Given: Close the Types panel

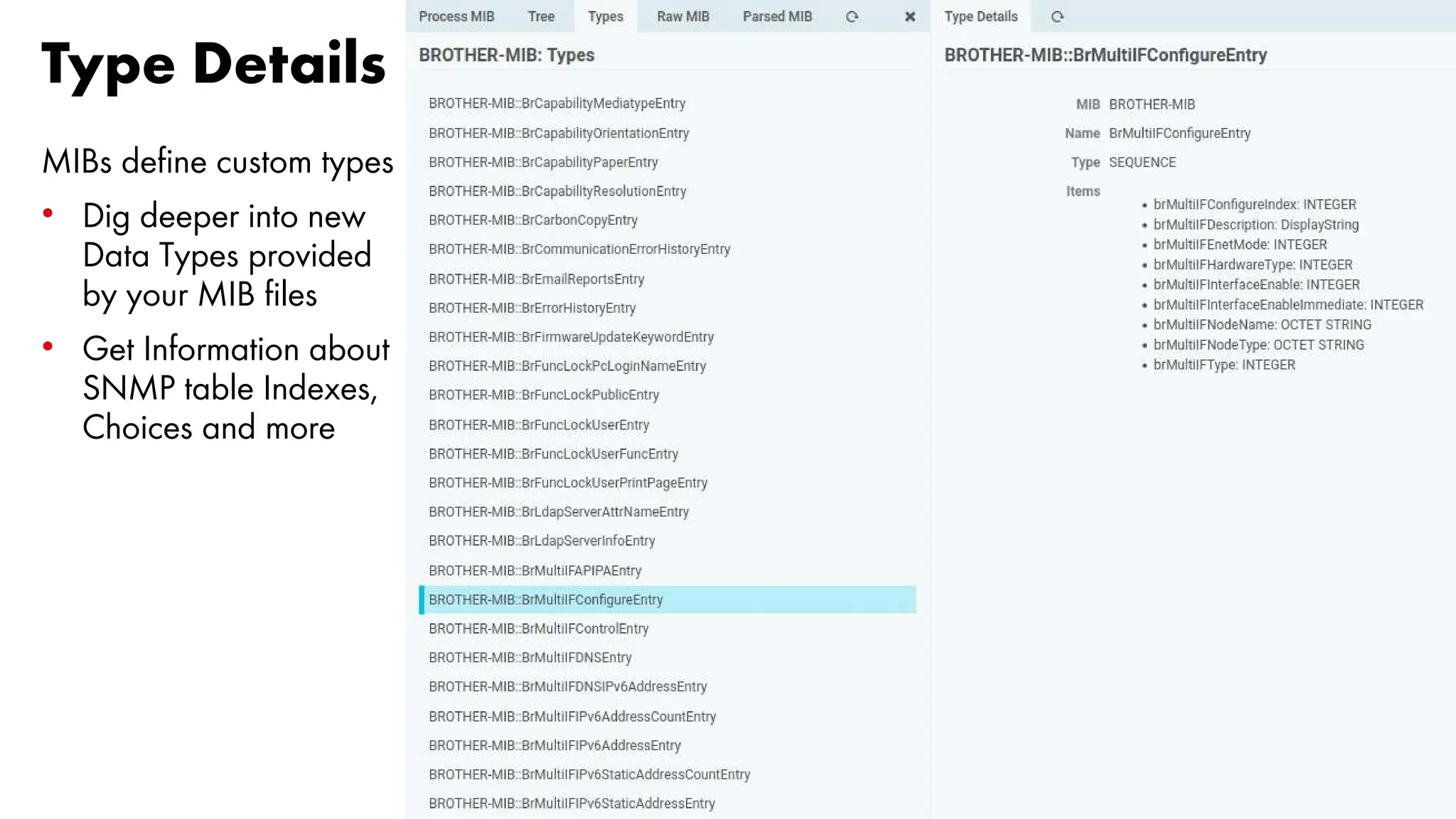Looking at the screenshot, I should pyautogui.click(x=910, y=16).
